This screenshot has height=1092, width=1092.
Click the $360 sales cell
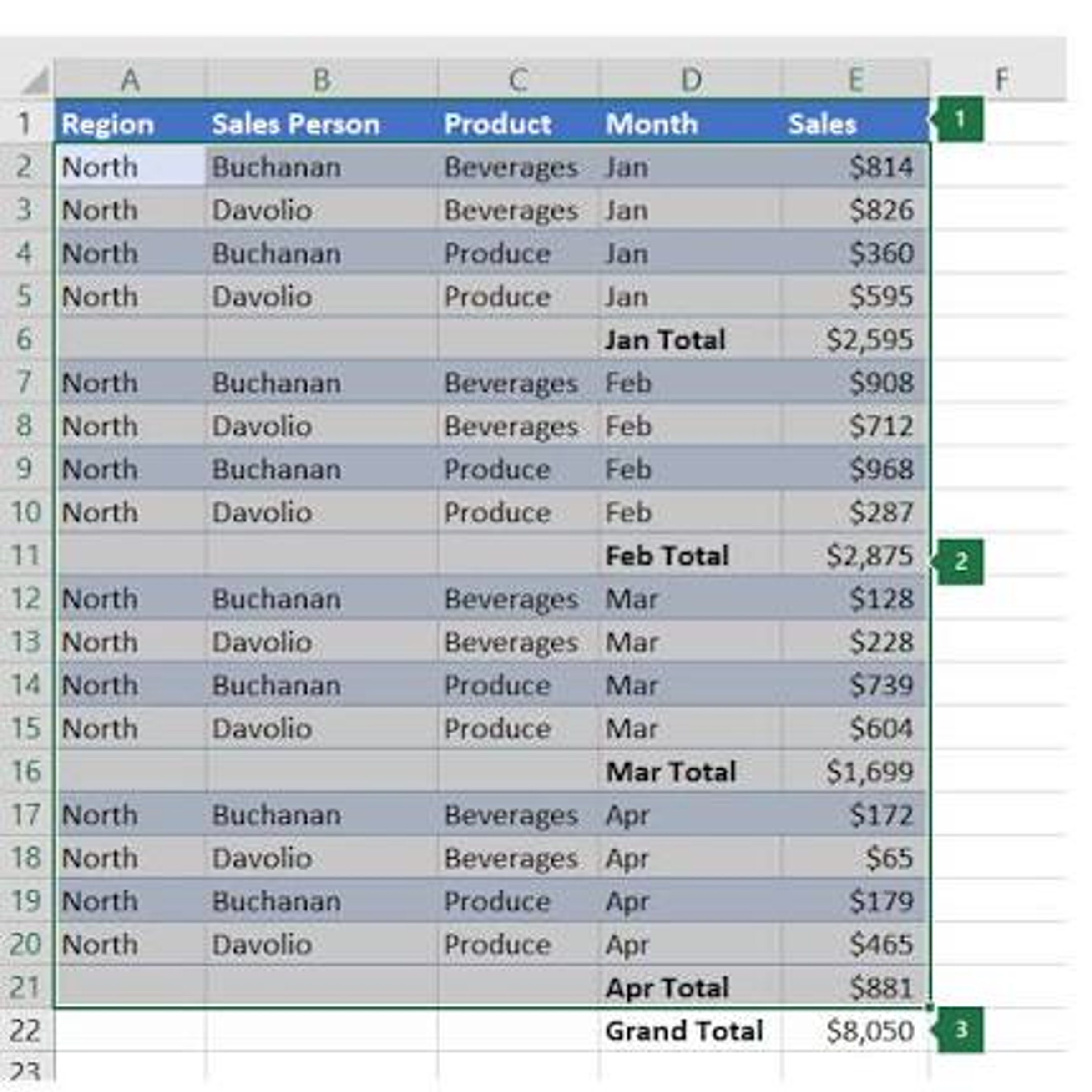(856, 253)
